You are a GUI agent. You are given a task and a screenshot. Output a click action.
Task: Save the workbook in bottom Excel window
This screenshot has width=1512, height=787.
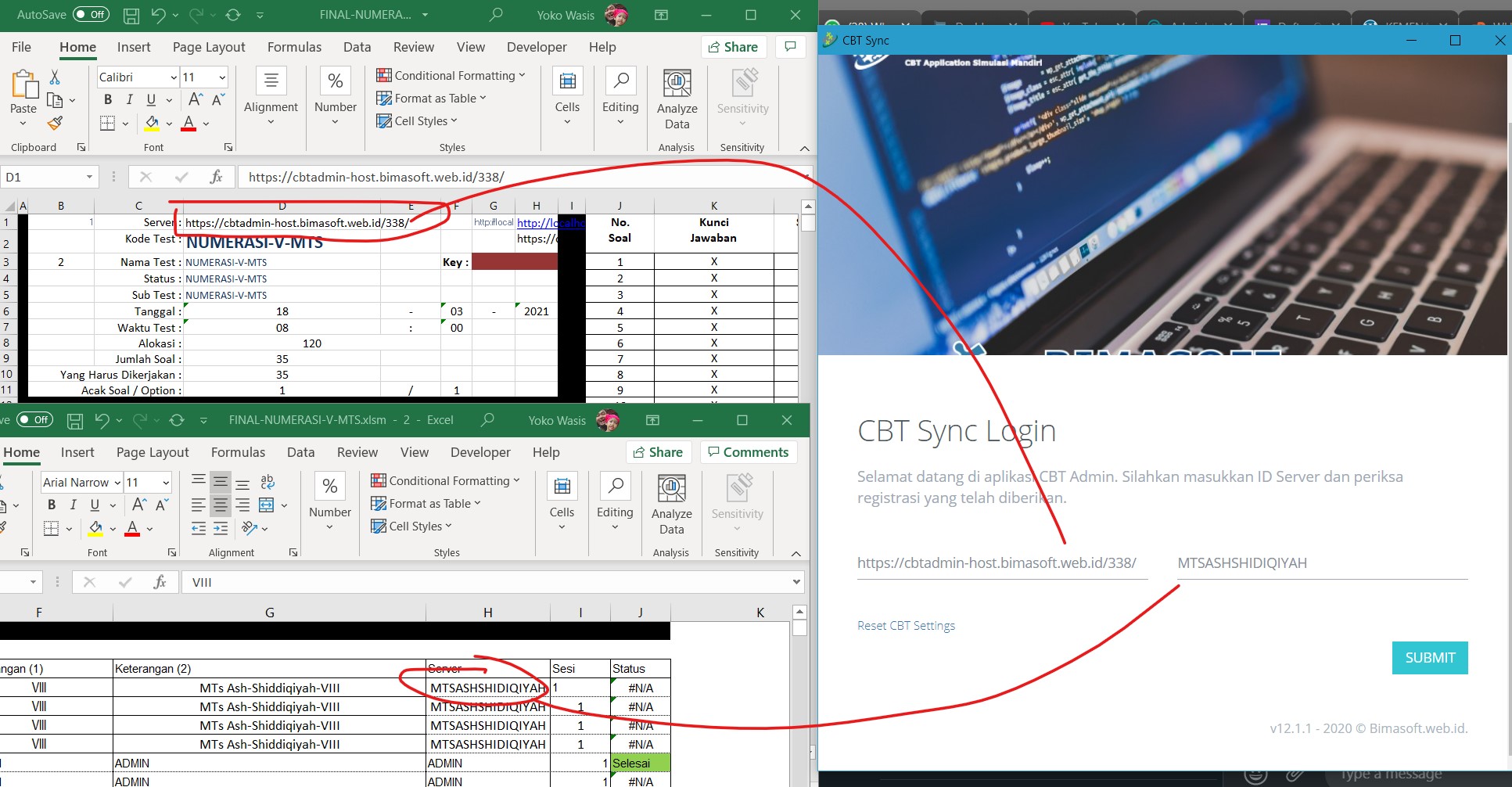point(75,421)
